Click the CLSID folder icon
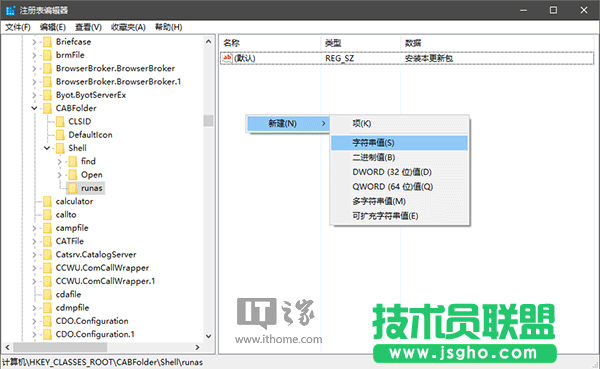600x369 pixels. point(60,122)
